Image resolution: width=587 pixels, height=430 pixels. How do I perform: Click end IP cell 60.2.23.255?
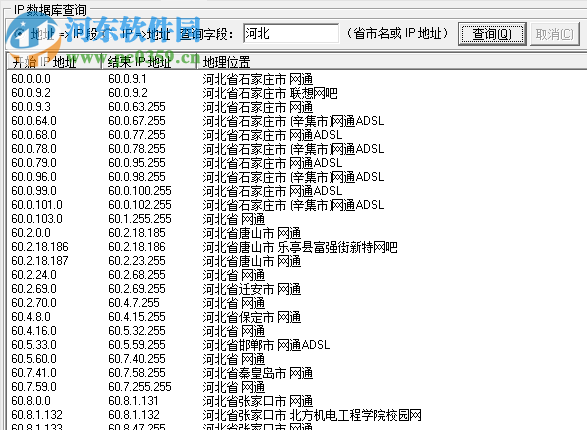point(137,261)
